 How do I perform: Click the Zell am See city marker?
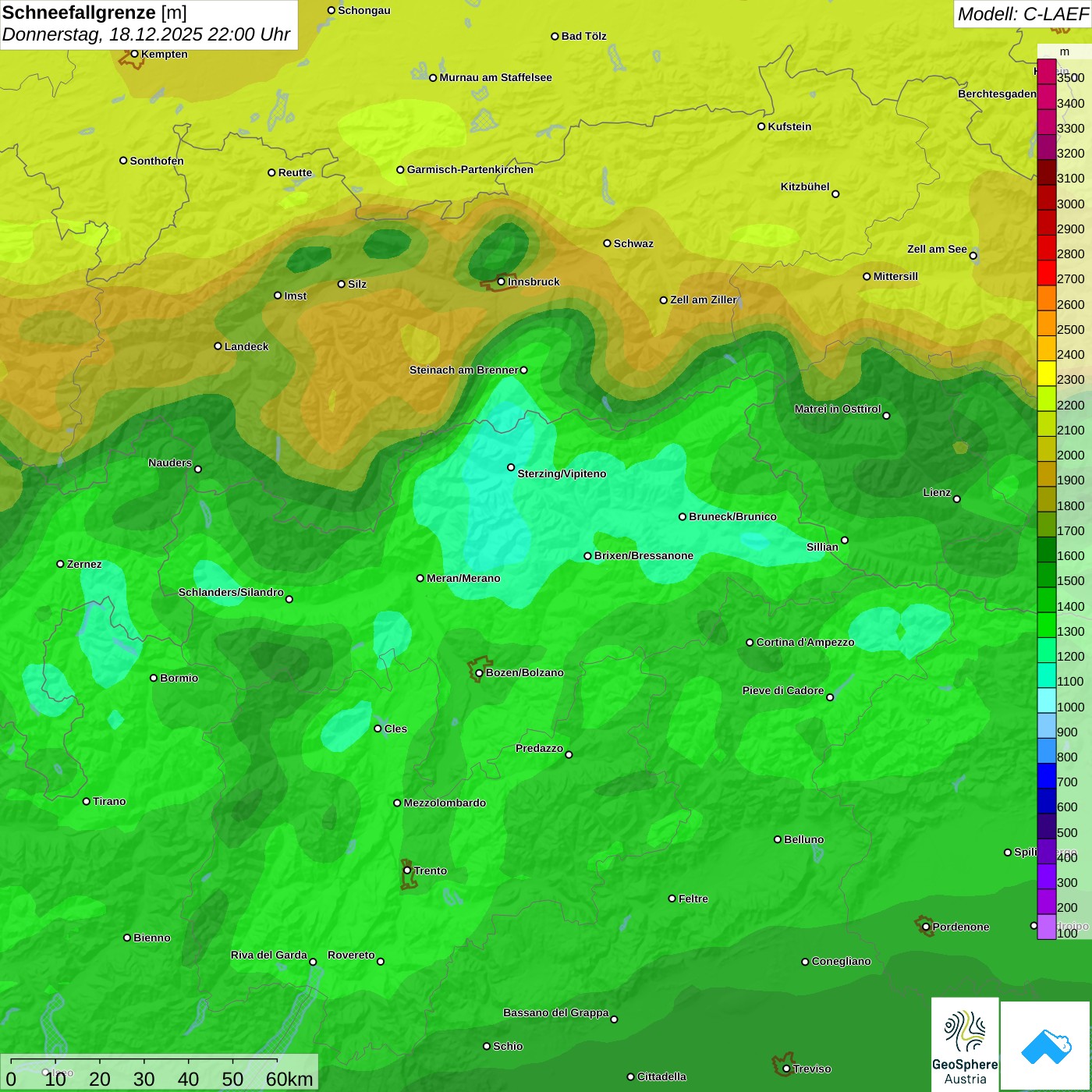click(973, 255)
